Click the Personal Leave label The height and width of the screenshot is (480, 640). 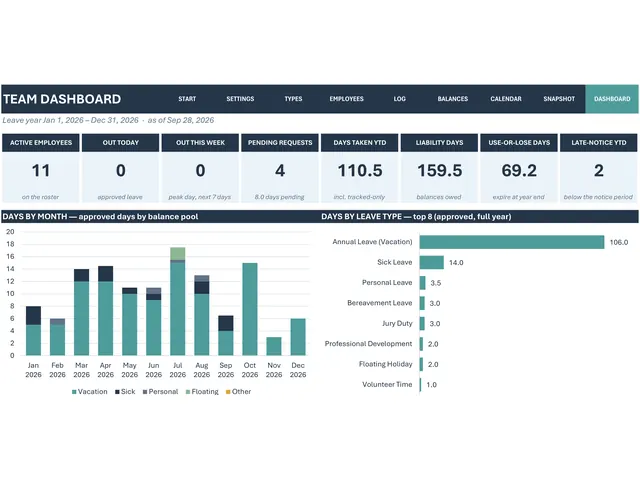pos(387,282)
